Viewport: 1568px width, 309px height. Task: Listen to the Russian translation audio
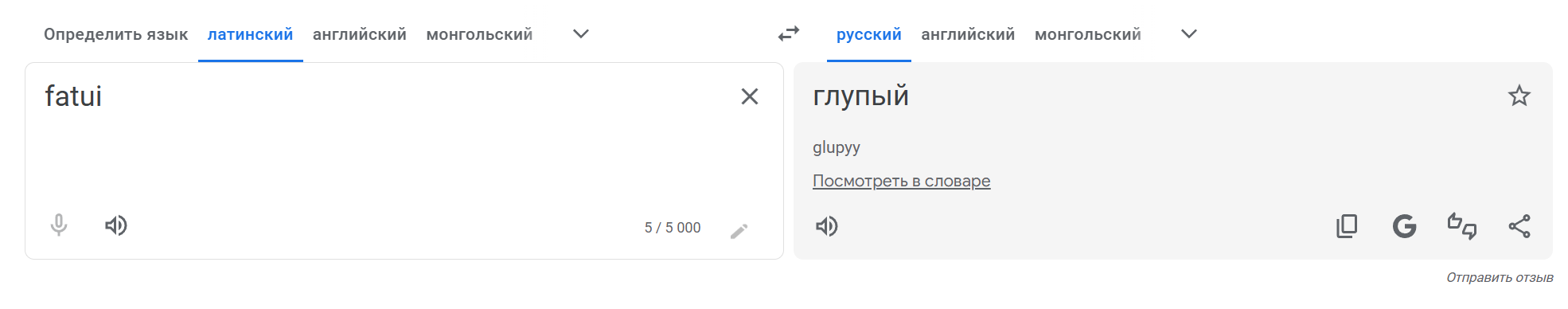[827, 226]
